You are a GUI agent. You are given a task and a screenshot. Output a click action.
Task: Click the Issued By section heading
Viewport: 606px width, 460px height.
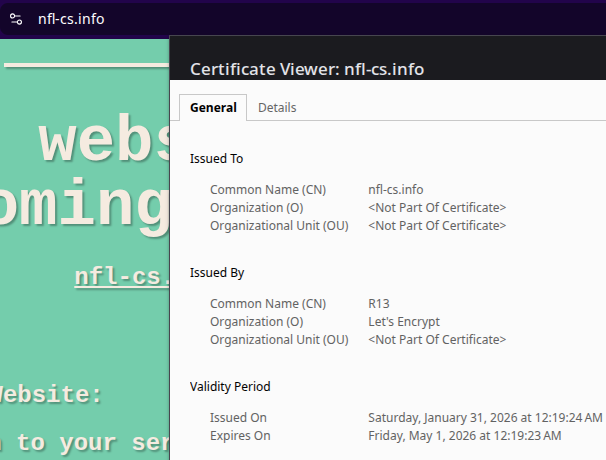[217, 273]
